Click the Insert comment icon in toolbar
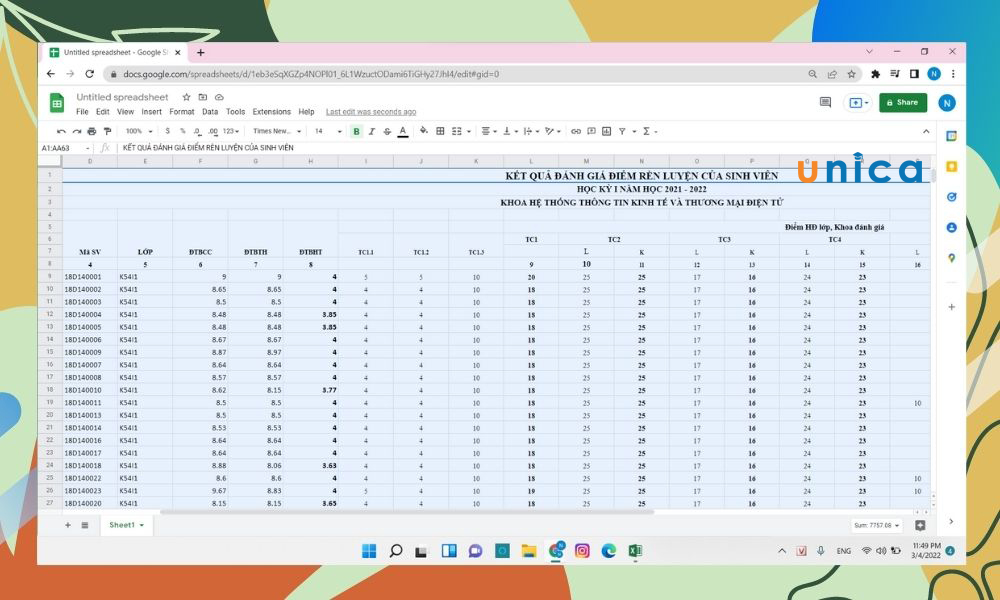Screen dimensions: 1000x600 point(591,131)
